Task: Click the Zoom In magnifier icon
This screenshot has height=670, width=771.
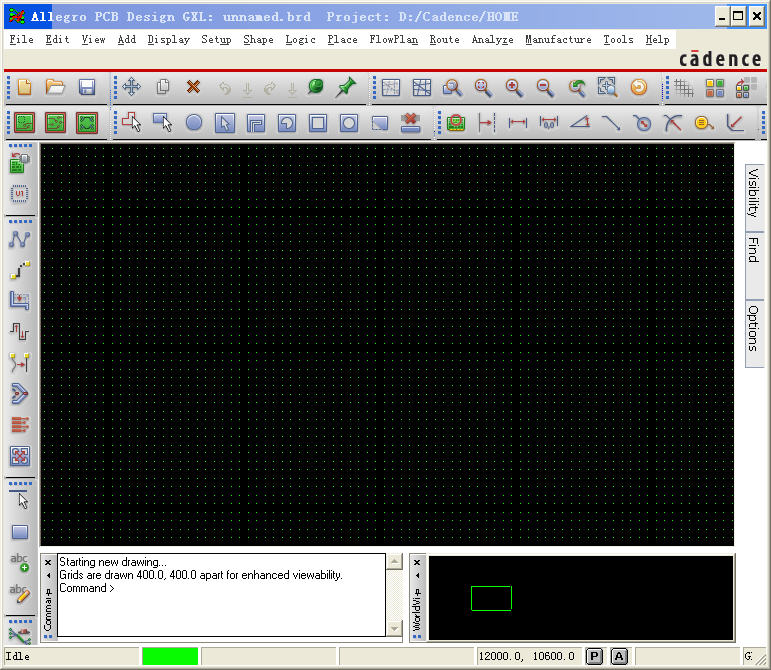Action: pyautogui.click(x=513, y=87)
